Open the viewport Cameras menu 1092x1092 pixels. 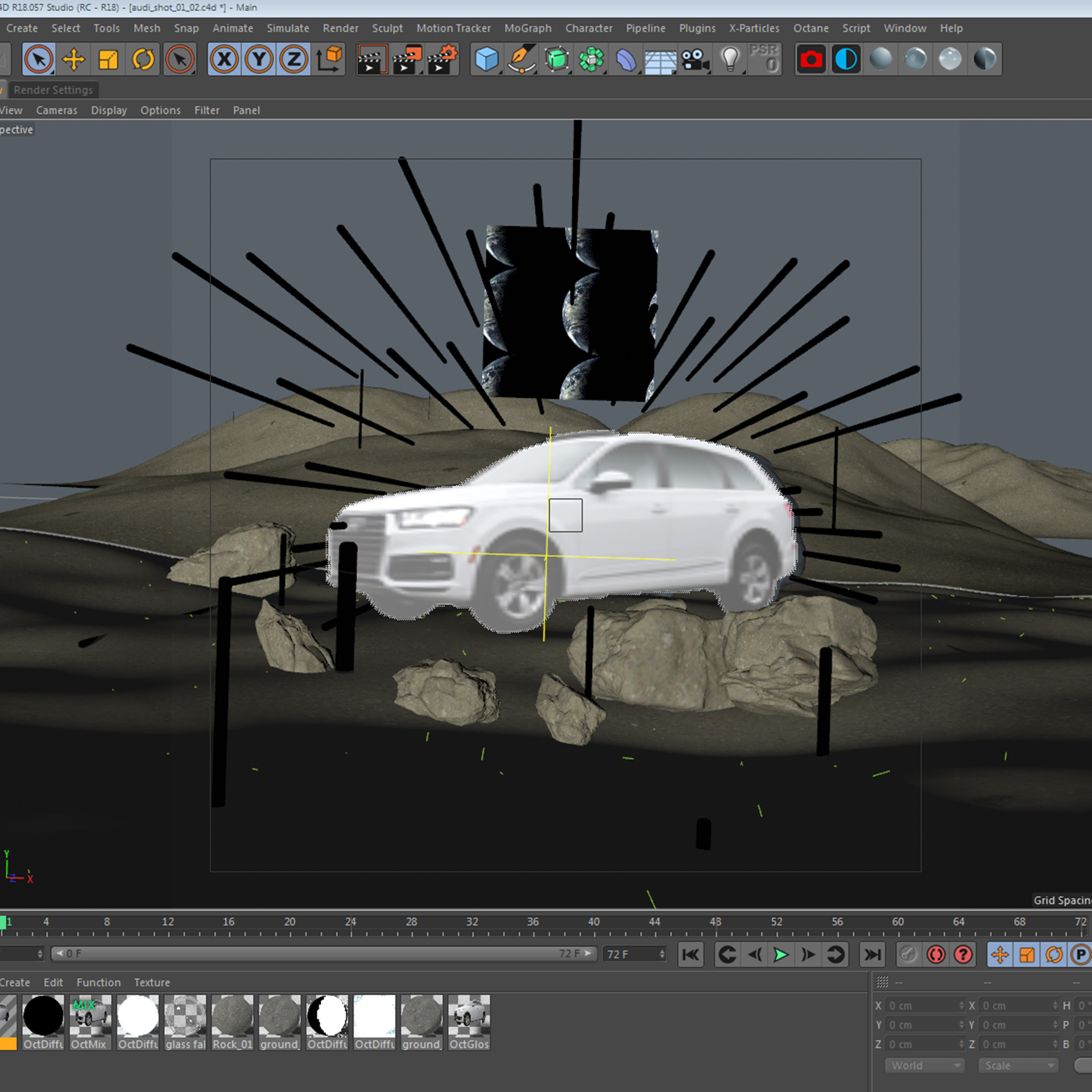click(57, 110)
